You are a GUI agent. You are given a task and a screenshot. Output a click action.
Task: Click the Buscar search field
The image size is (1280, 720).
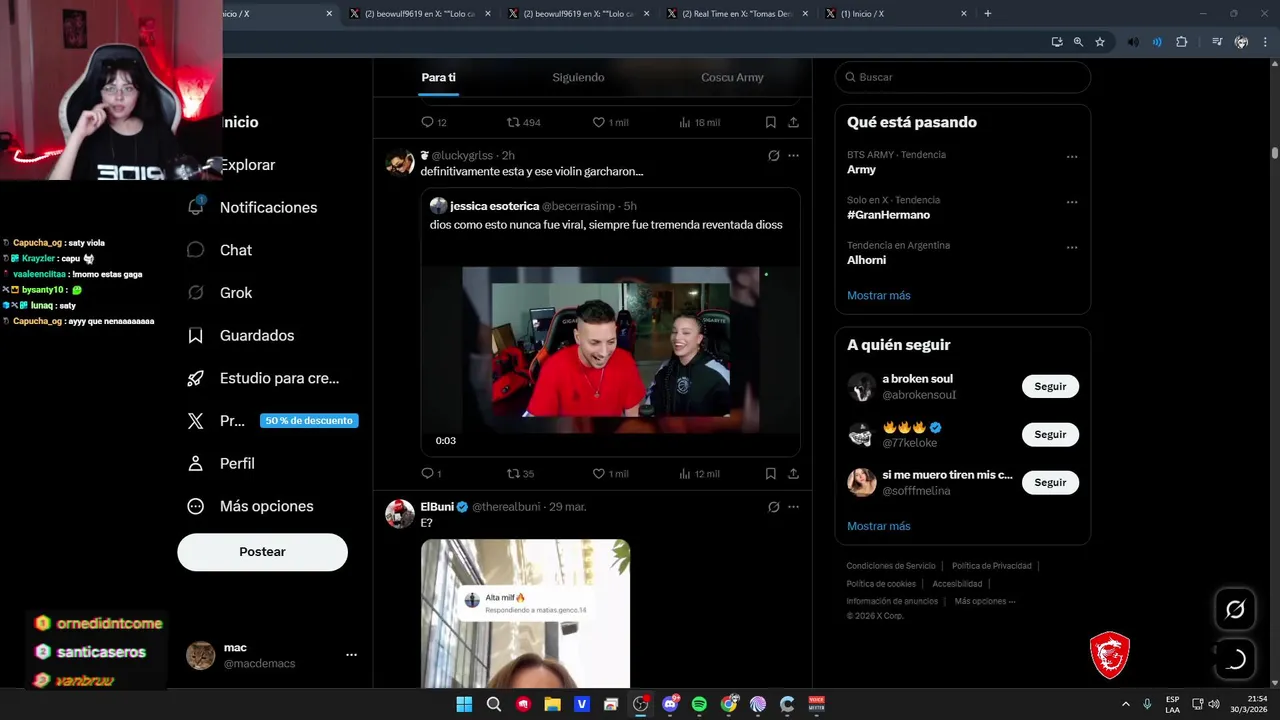(962, 77)
